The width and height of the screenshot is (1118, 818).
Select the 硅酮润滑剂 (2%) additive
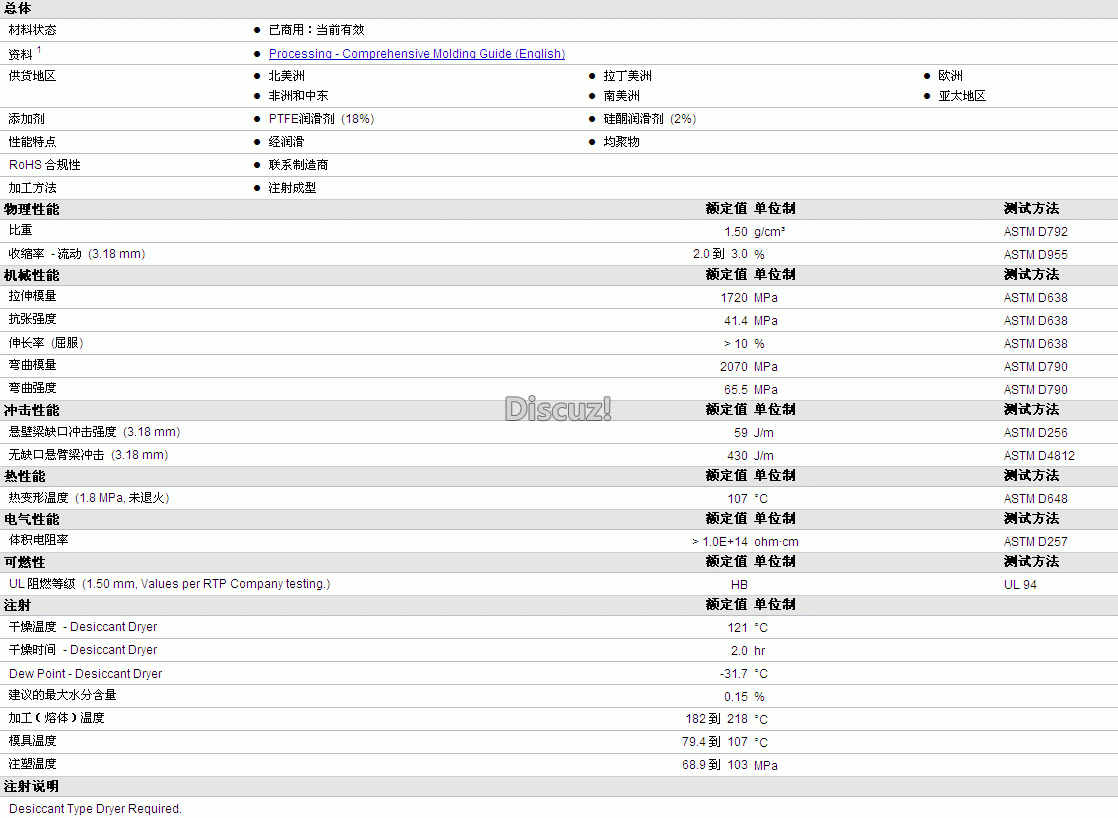click(650, 119)
